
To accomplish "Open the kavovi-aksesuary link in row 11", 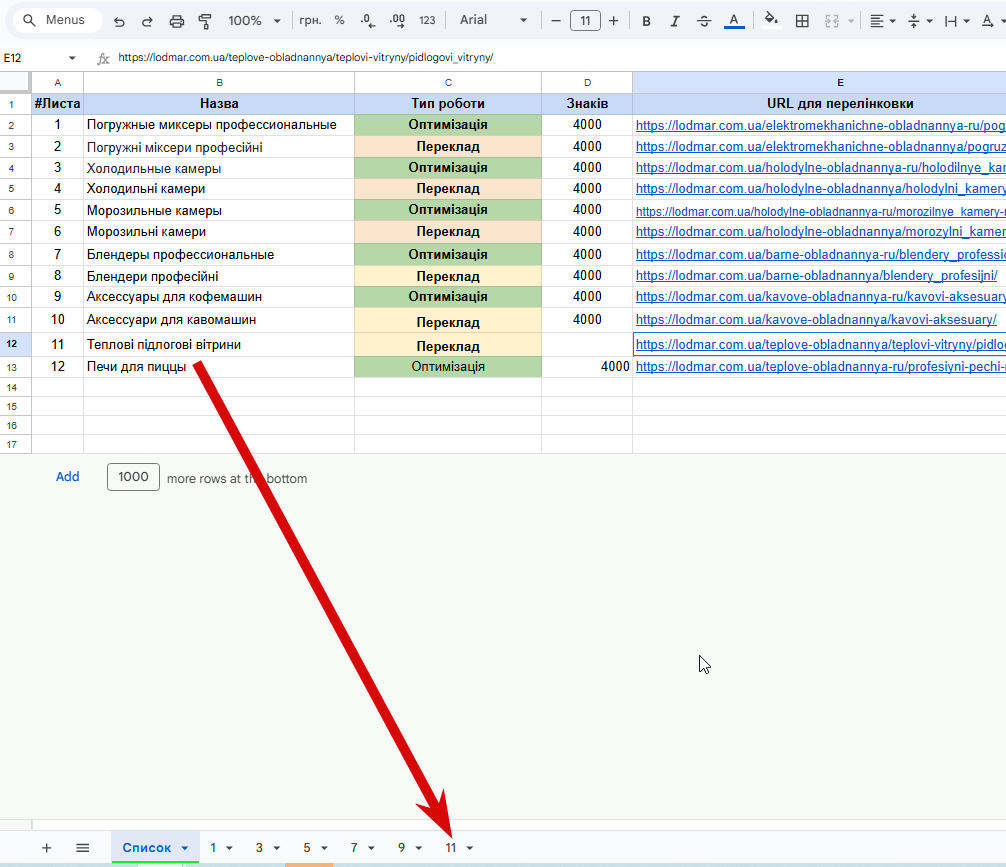I will tap(816, 320).
